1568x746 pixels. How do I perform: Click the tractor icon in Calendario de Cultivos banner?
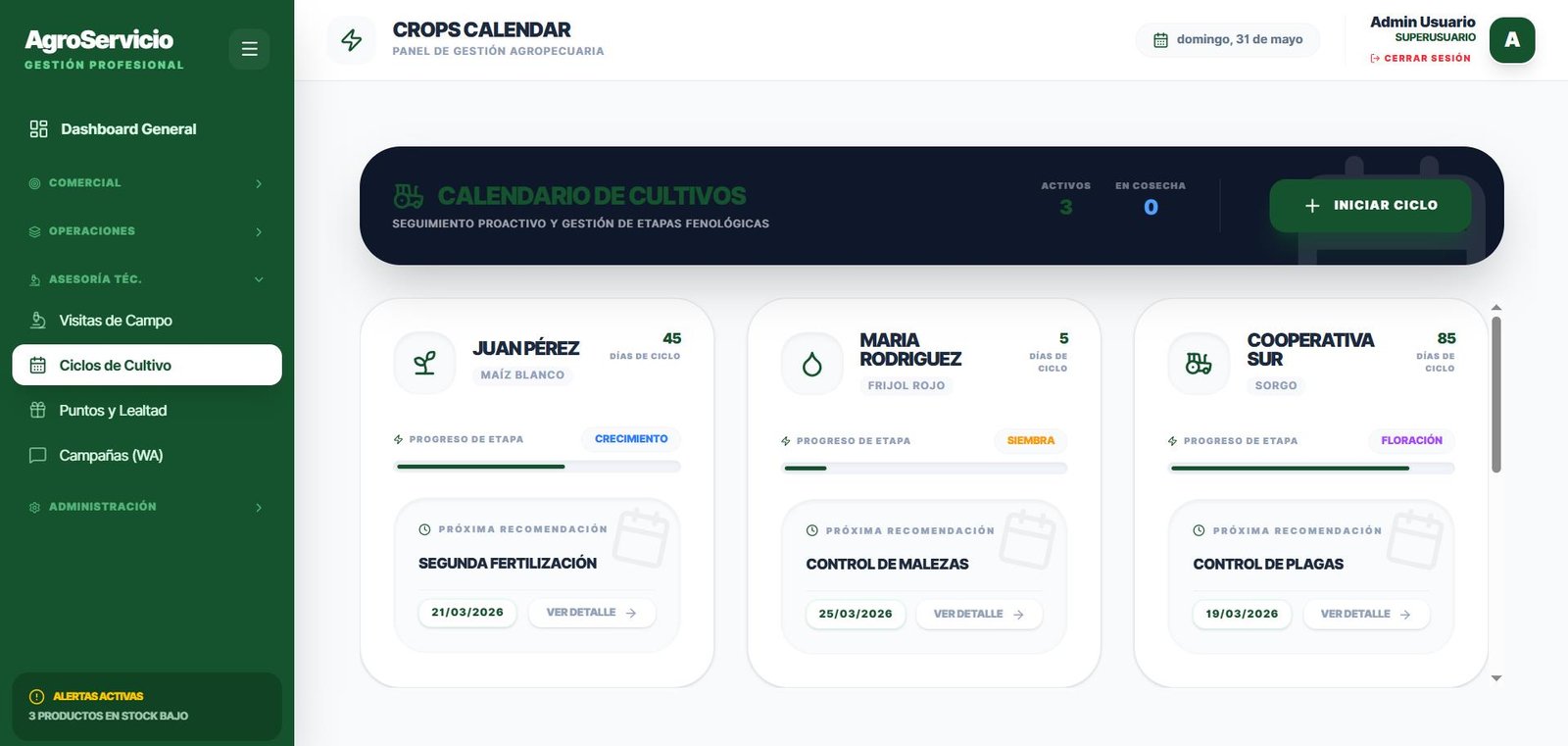(408, 196)
